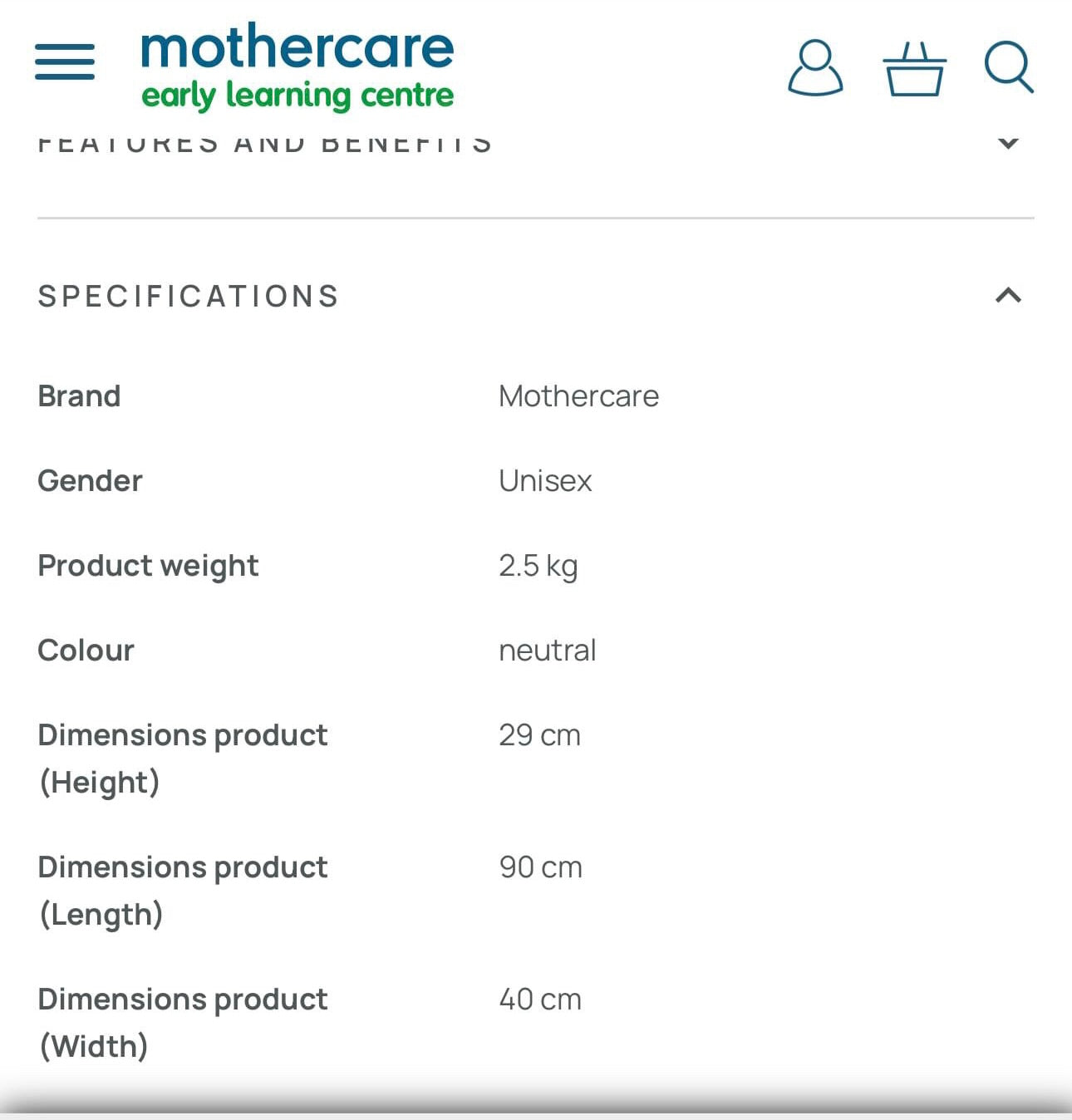Image resolution: width=1072 pixels, height=1120 pixels.
Task: Collapse Specifications using its up chevron
Action: pos(1008,296)
